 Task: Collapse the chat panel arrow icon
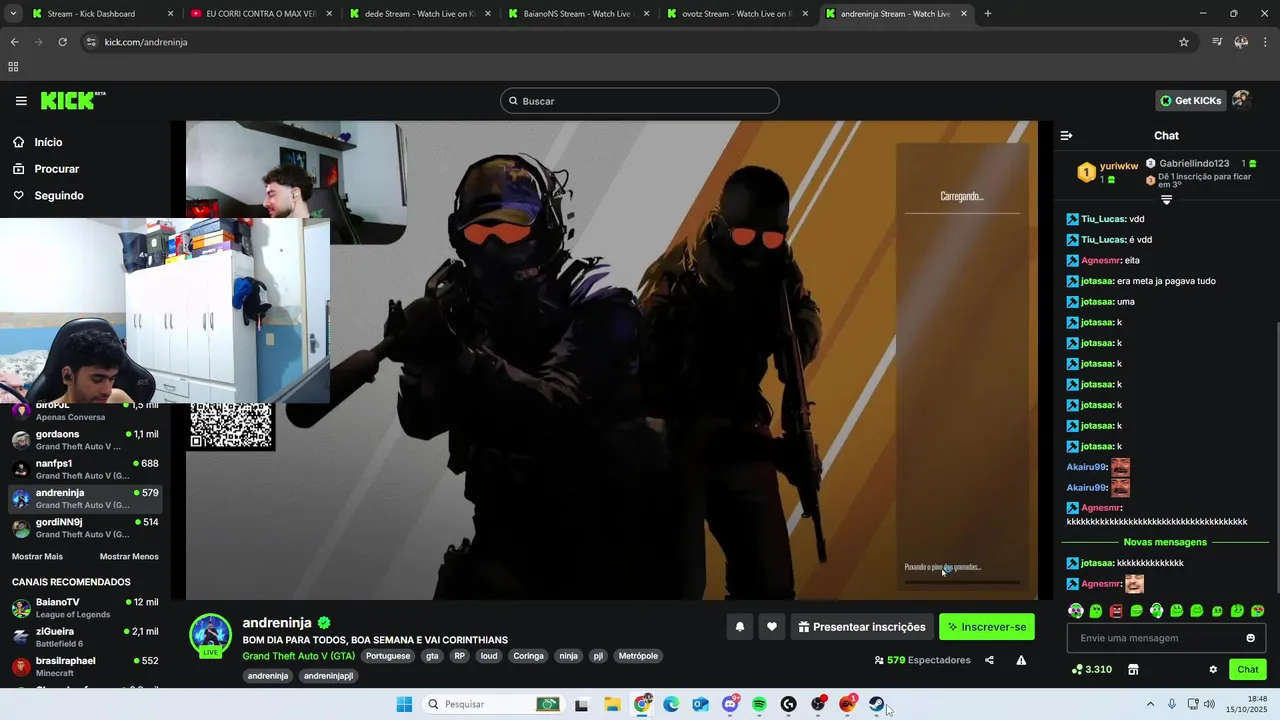[x=1066, y=135]
